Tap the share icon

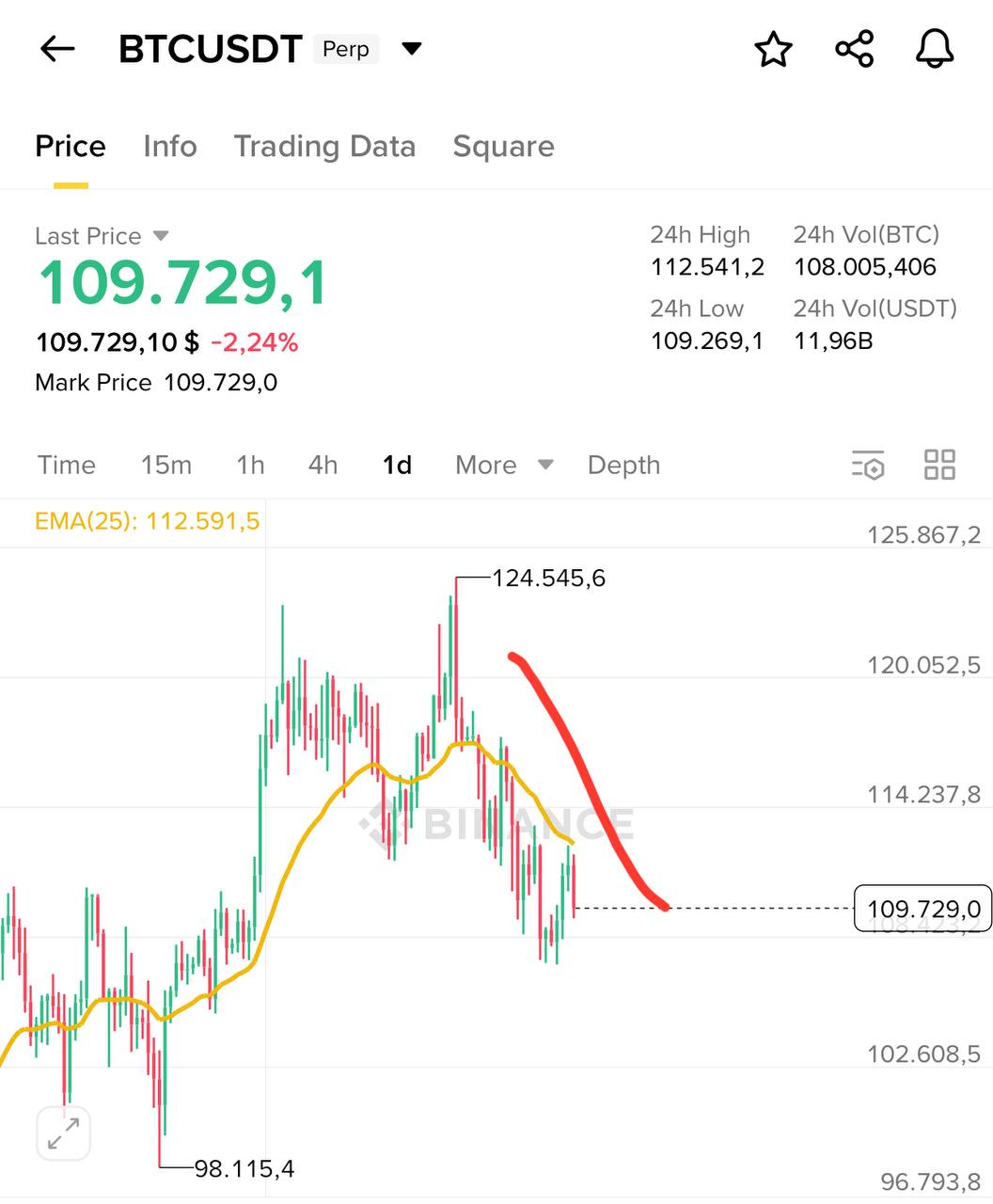click(x=854, y=49)
